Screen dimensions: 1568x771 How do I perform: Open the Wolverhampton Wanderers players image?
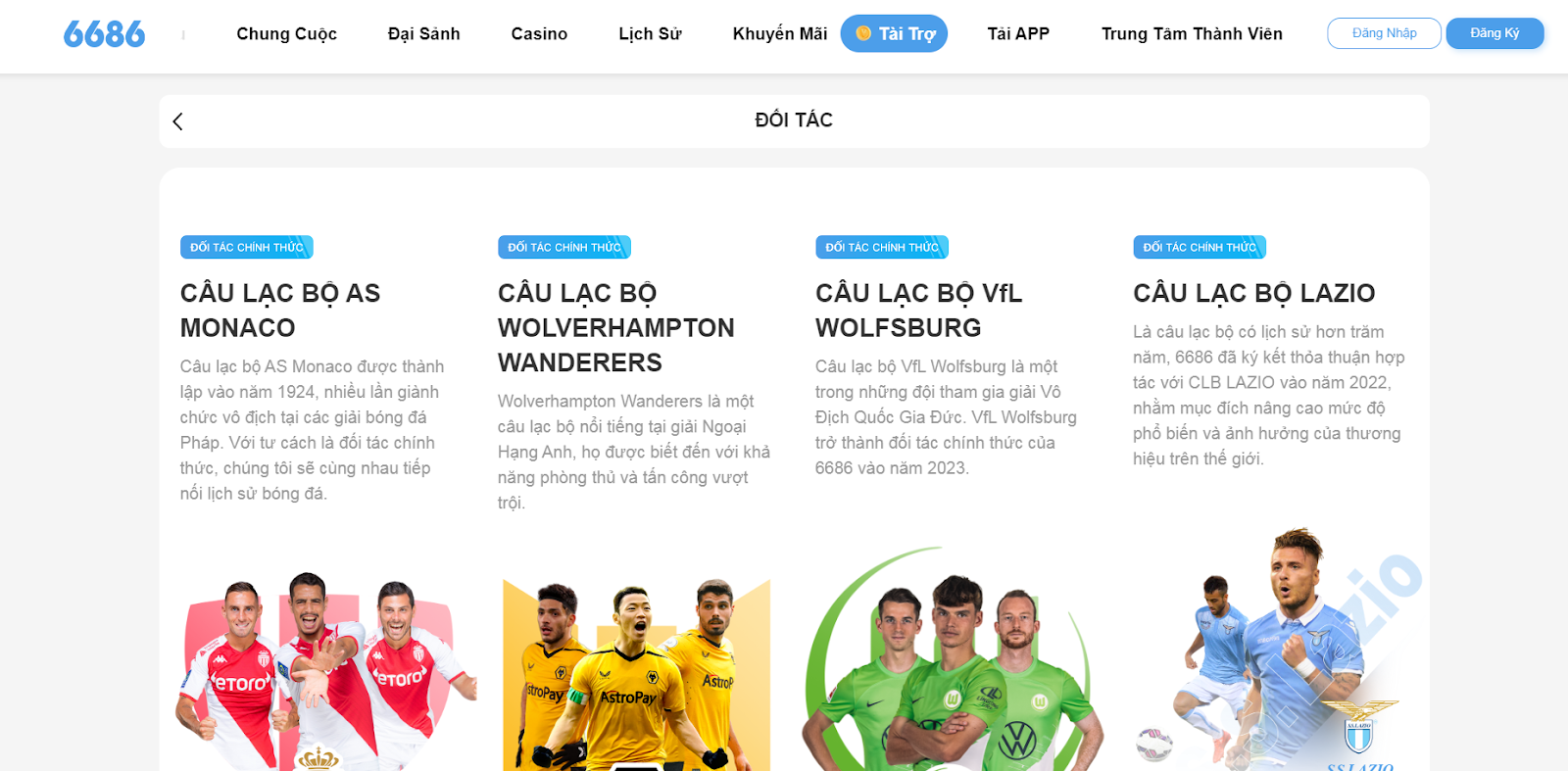[x=636, y=674]
